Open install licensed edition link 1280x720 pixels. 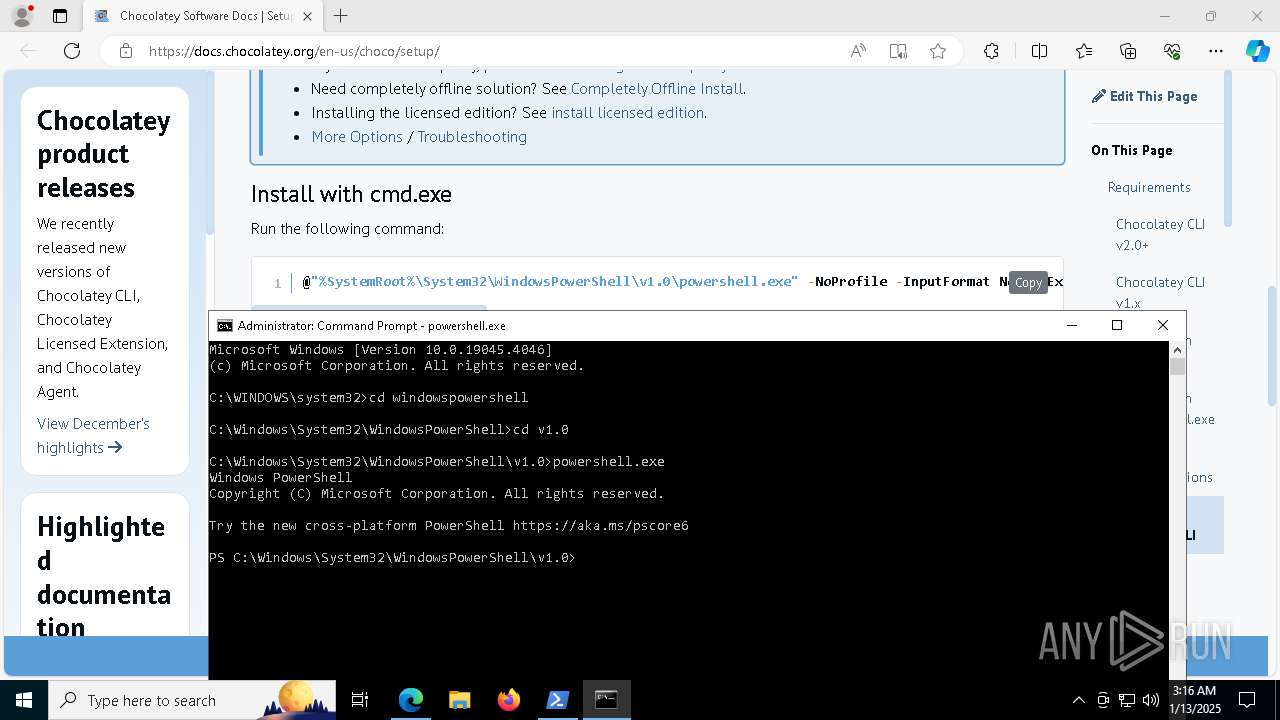[x=627, y=113]
